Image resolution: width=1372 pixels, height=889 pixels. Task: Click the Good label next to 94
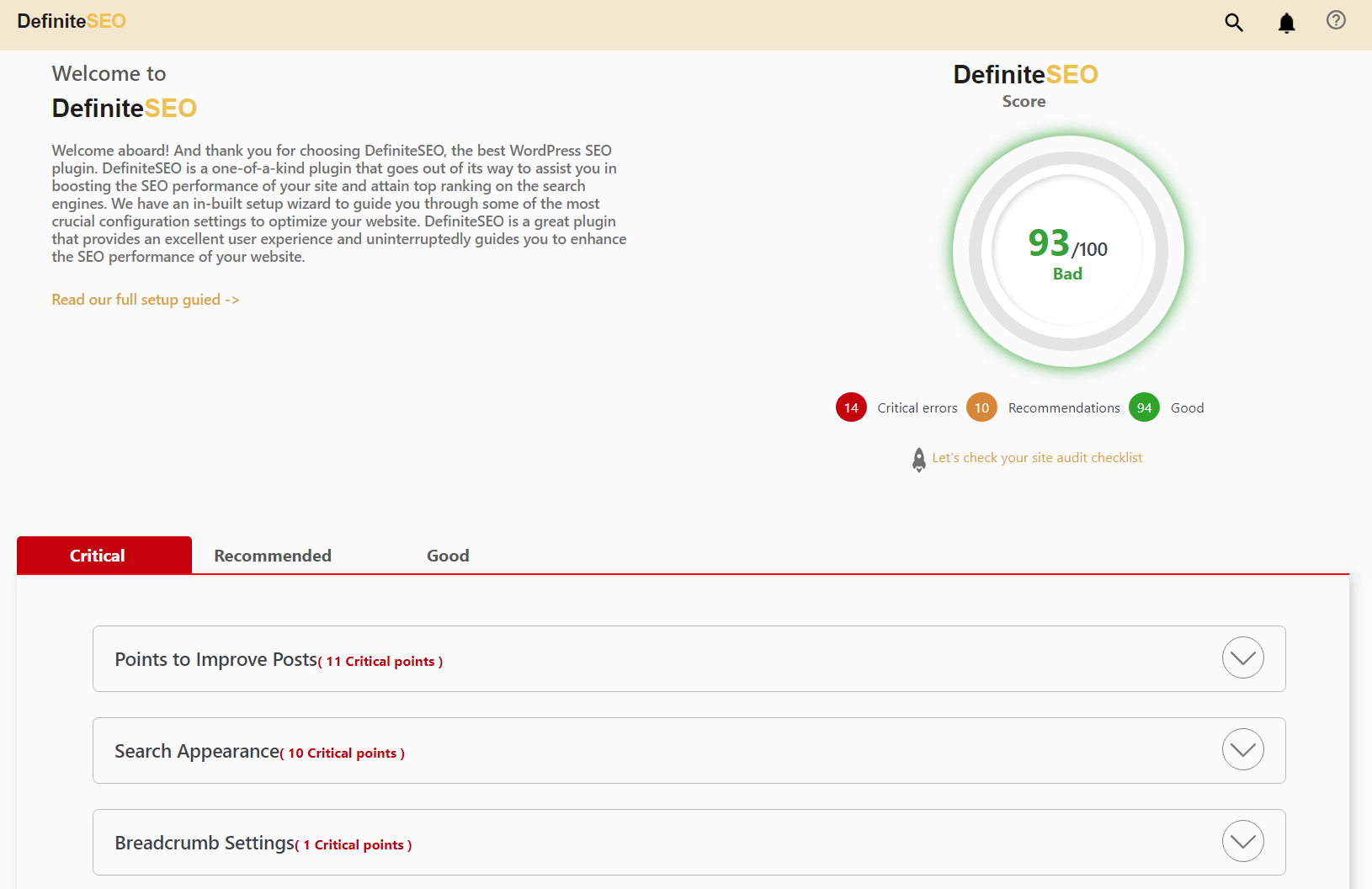click(1188, 408)
